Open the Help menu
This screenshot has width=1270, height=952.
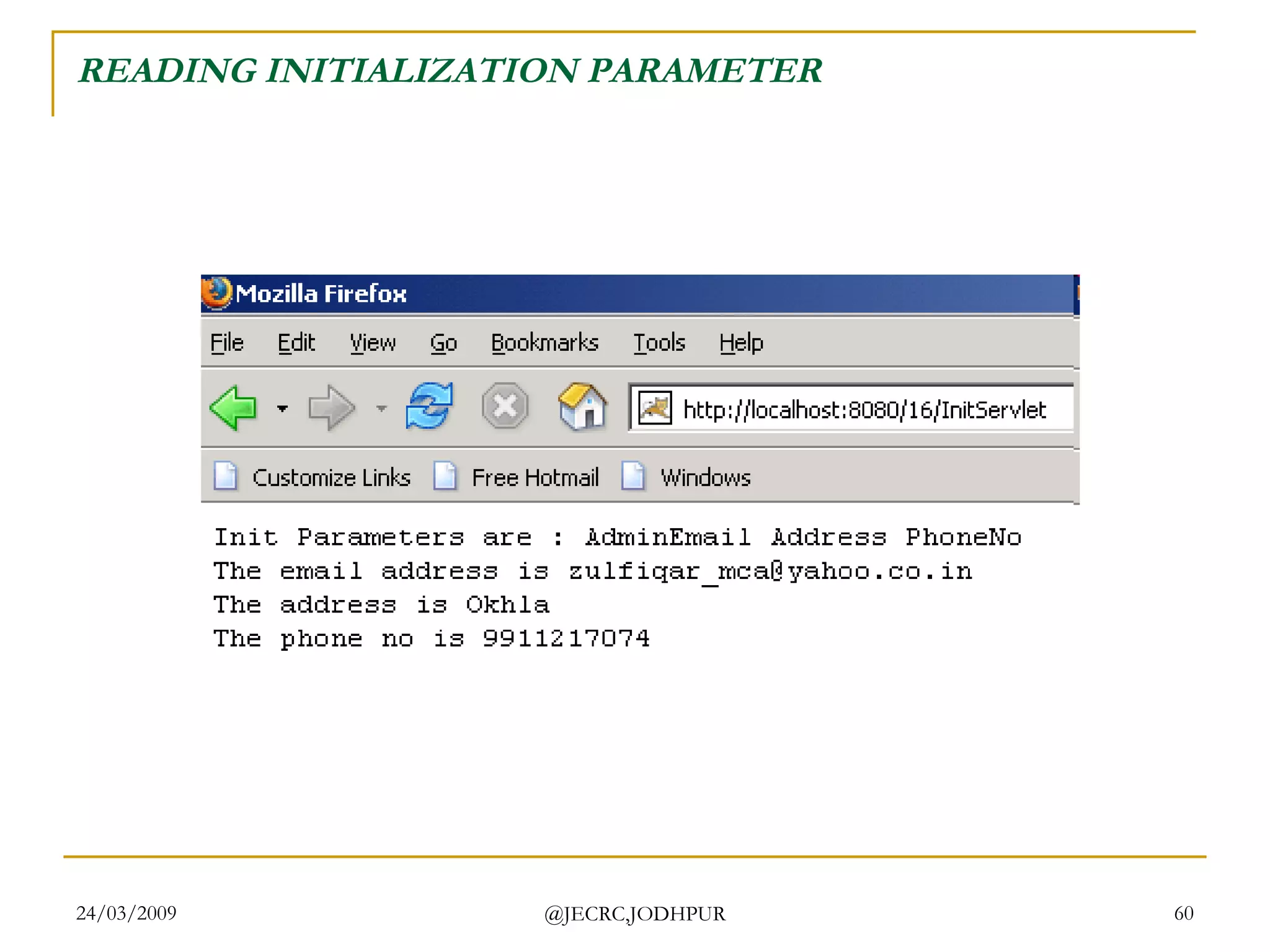741,343
